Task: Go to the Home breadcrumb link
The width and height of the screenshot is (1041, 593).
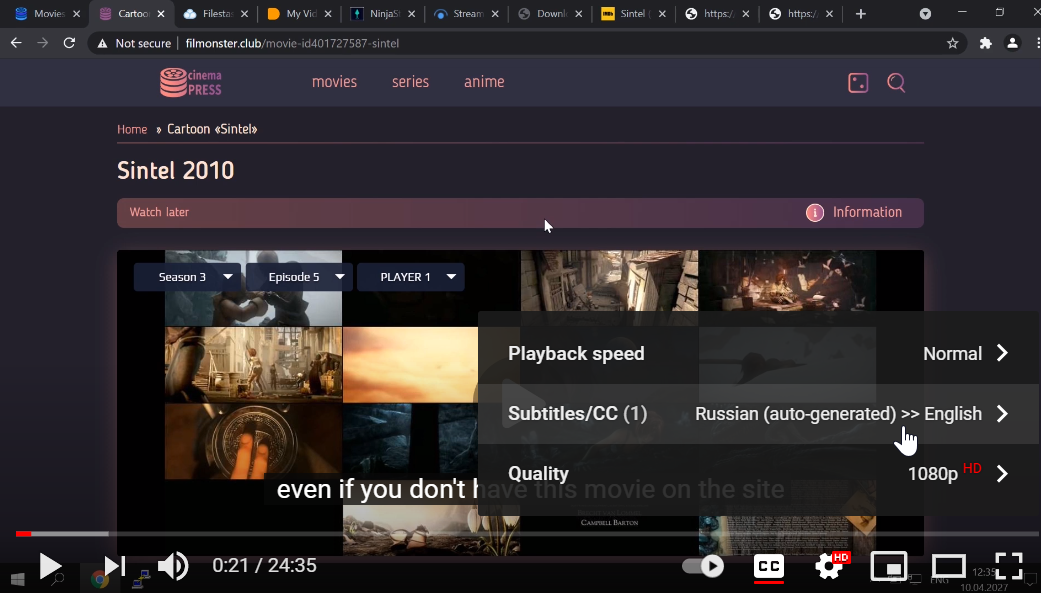Action: [132, 129]
